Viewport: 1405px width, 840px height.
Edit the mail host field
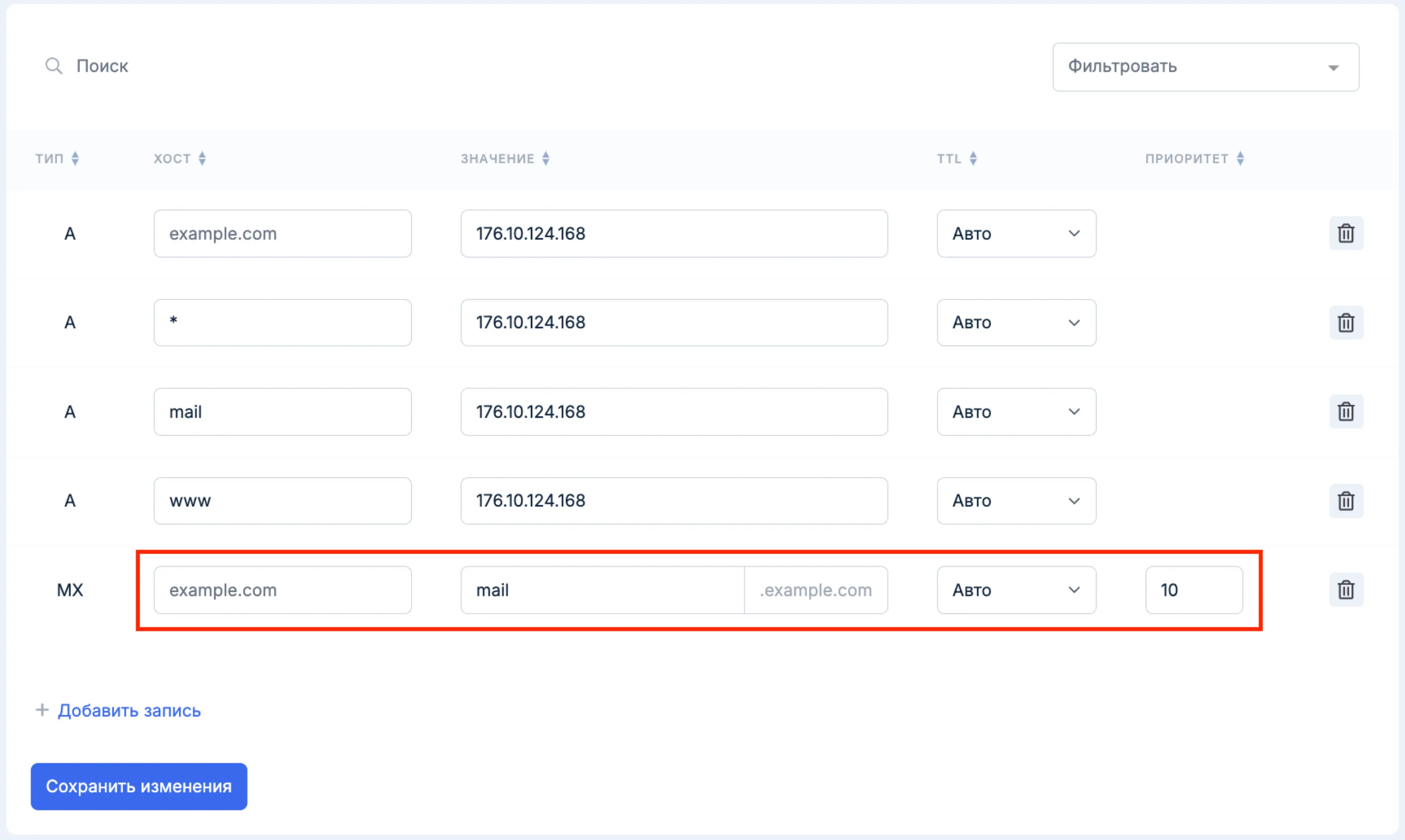(x=283, y=411)
